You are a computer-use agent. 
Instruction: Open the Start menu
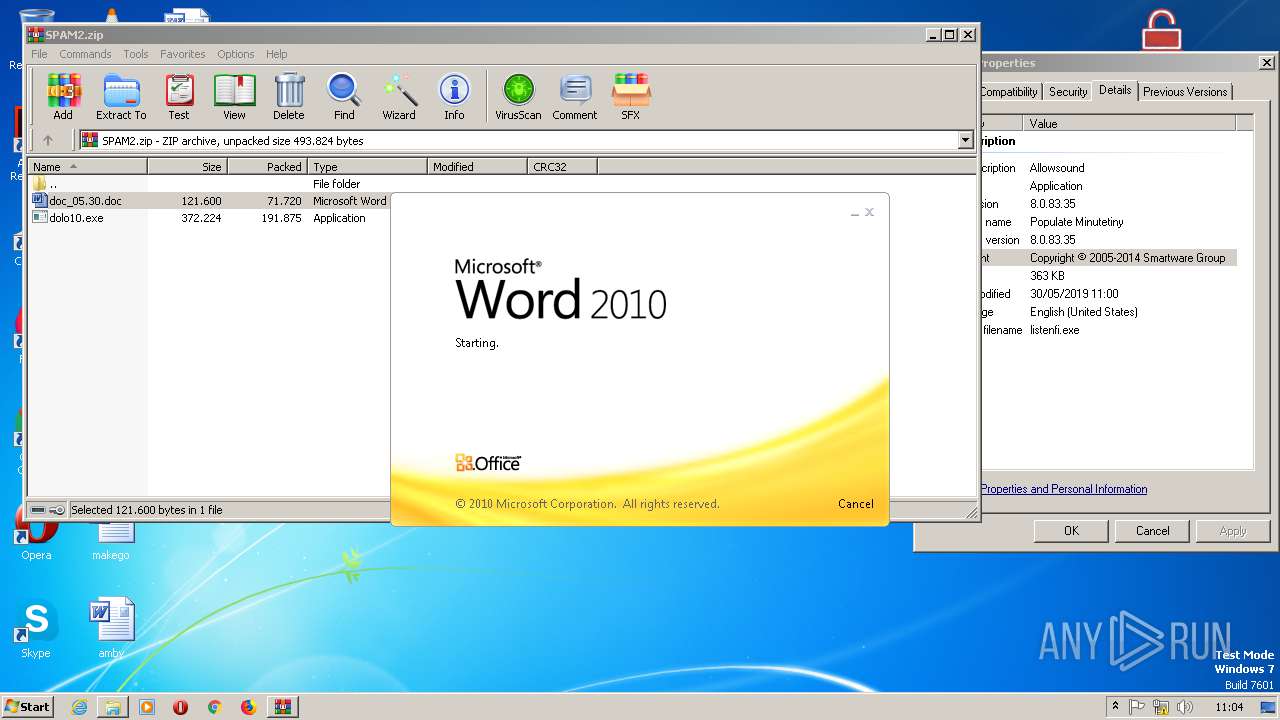click(x=27, y=707)
